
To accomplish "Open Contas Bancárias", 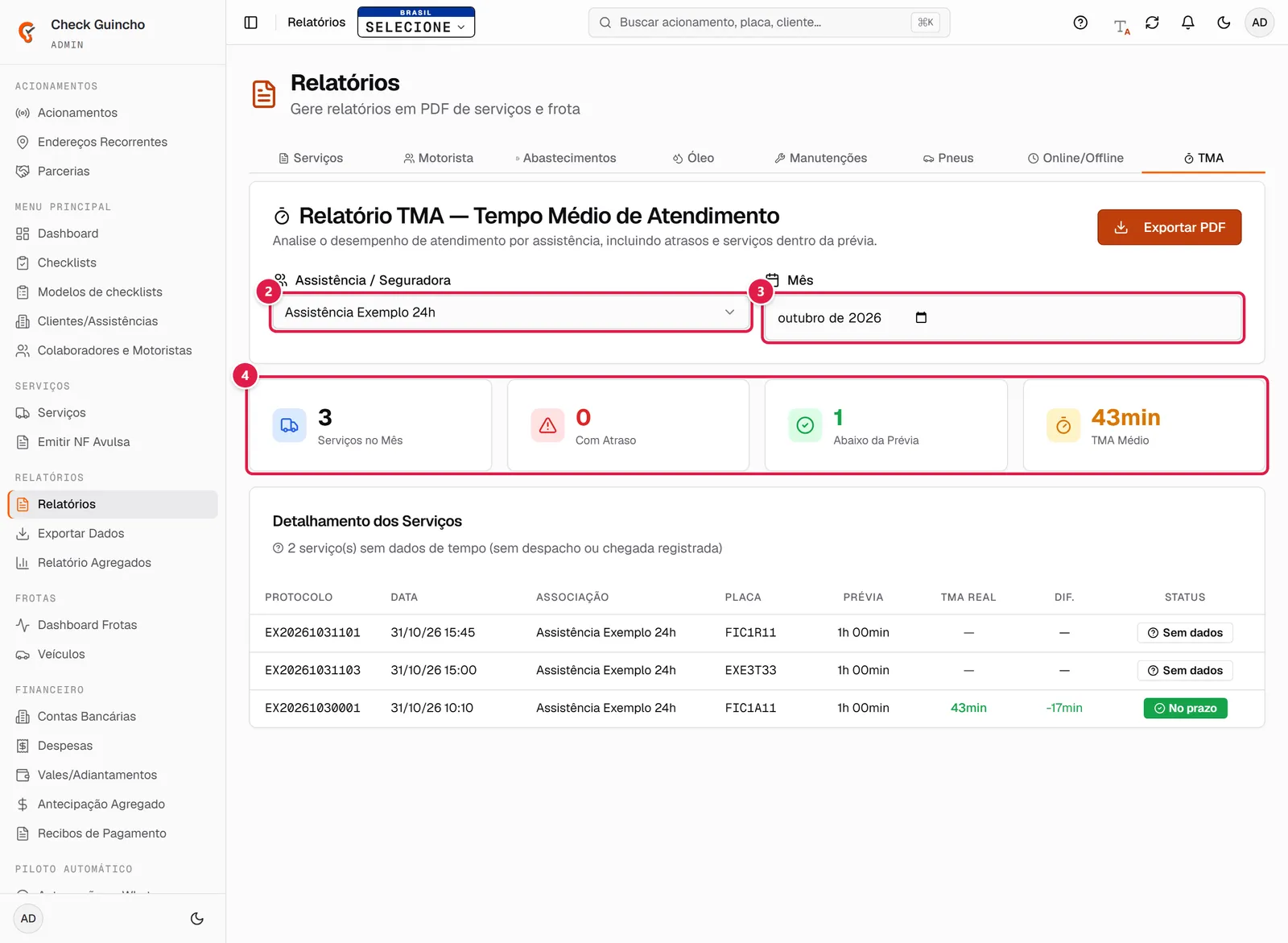I will (x=113, y=717).
